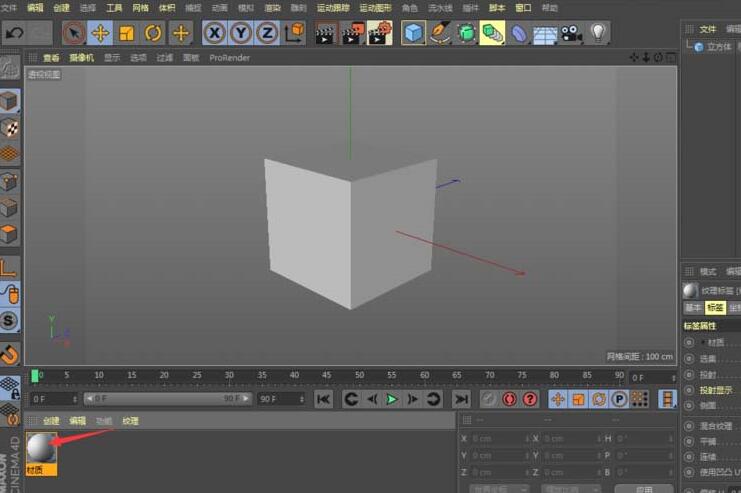Viewport: 741px width, 493px height.
Task: Click the locked workplane icon
Action: (9, 388)
